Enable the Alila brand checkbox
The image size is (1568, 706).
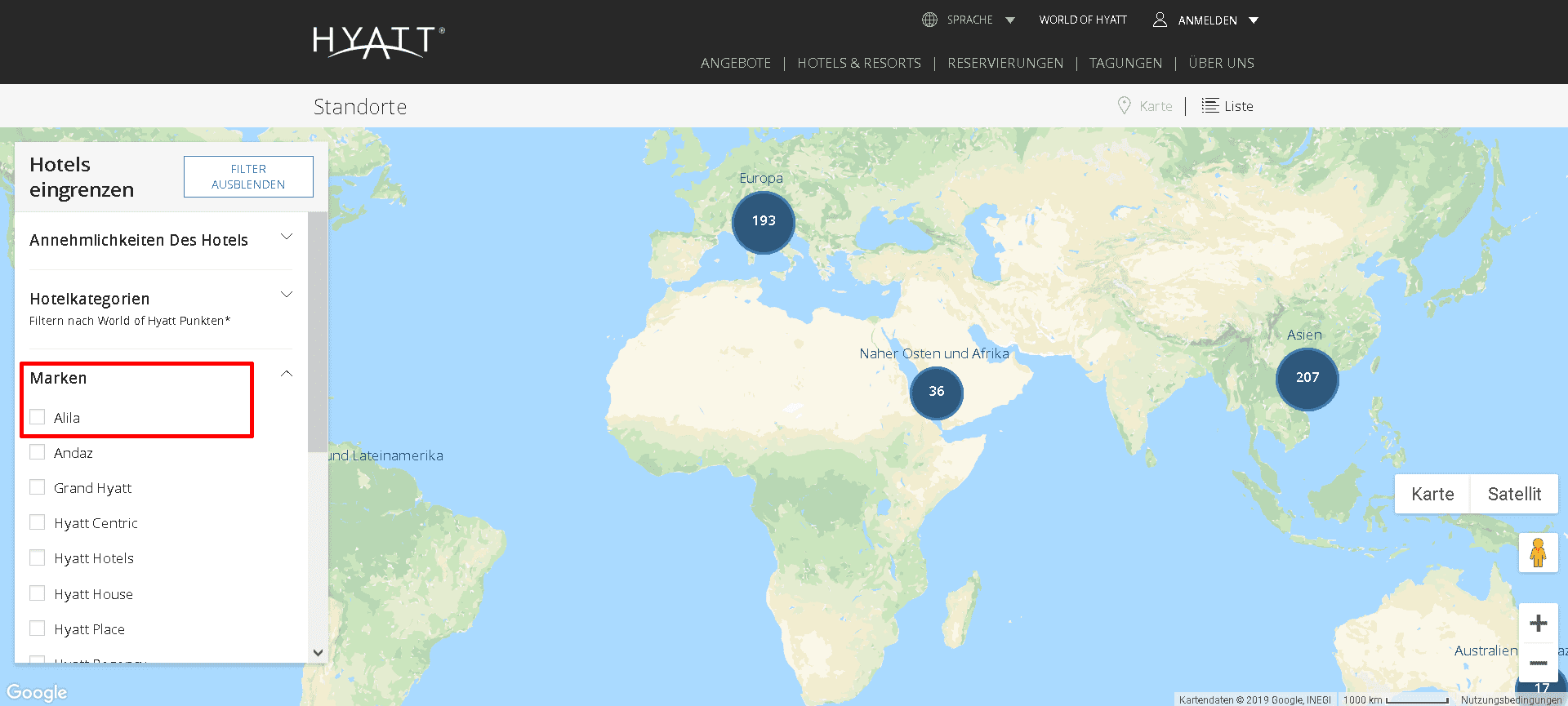38,417
